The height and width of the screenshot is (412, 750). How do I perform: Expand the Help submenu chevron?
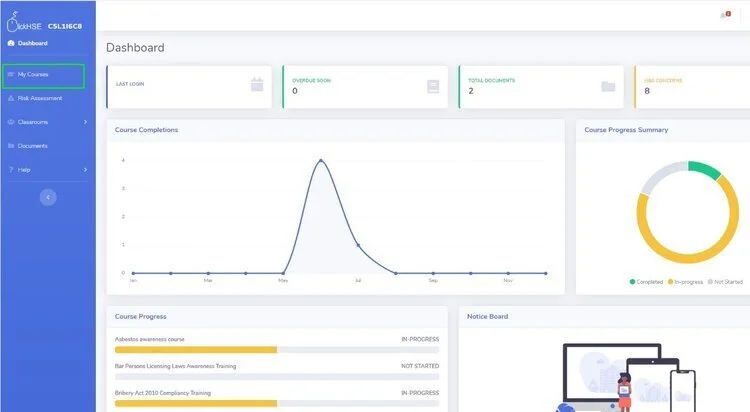click(86, 170)
